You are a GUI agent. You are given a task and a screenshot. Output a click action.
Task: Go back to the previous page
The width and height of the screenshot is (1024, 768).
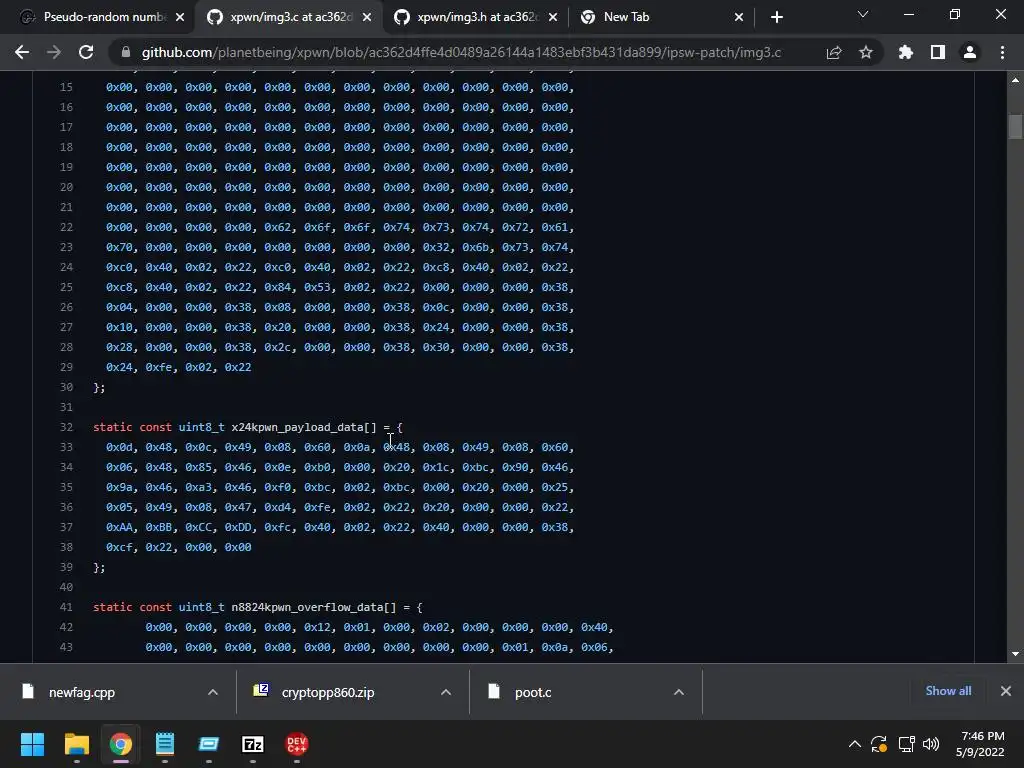click(22, 52)
